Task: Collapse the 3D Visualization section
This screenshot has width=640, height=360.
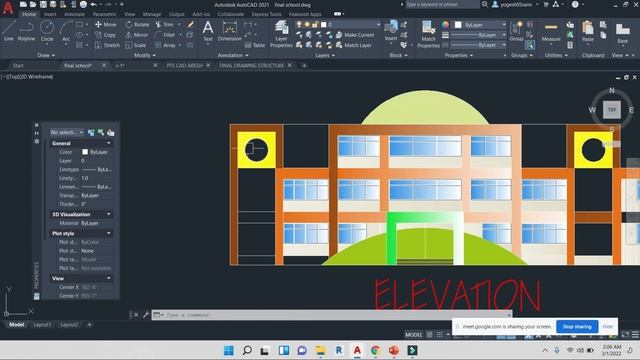Action: 109,214
